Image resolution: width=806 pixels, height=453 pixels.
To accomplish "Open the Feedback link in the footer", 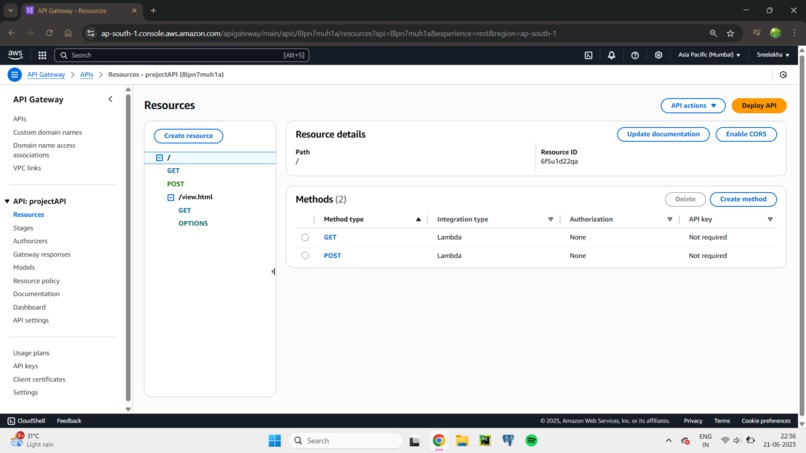I will point(69,421).
